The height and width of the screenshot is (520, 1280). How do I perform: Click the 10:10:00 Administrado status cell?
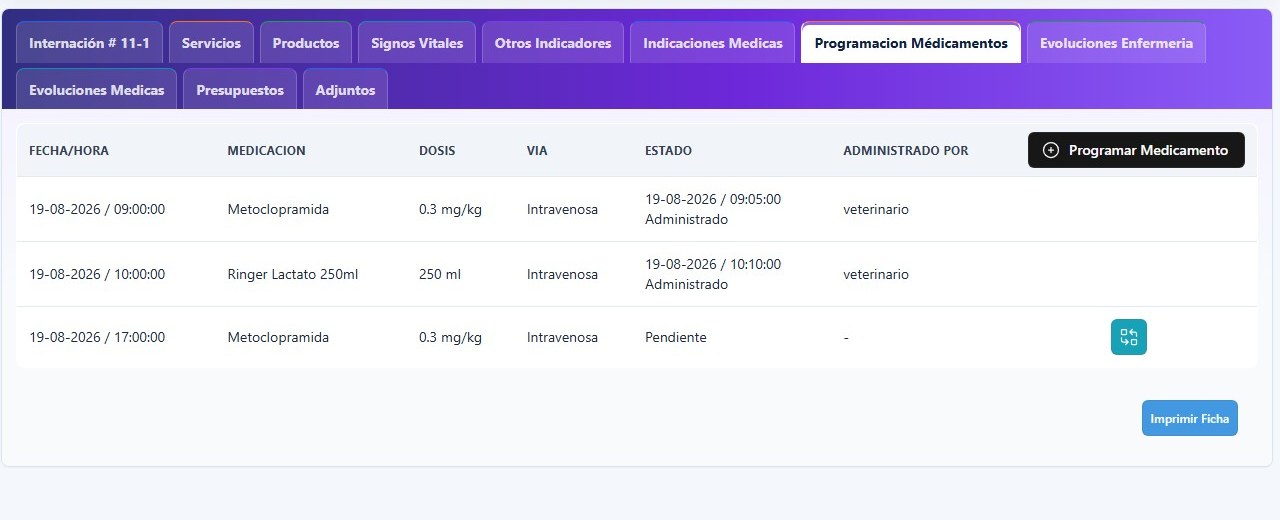[x=713, y=274]
